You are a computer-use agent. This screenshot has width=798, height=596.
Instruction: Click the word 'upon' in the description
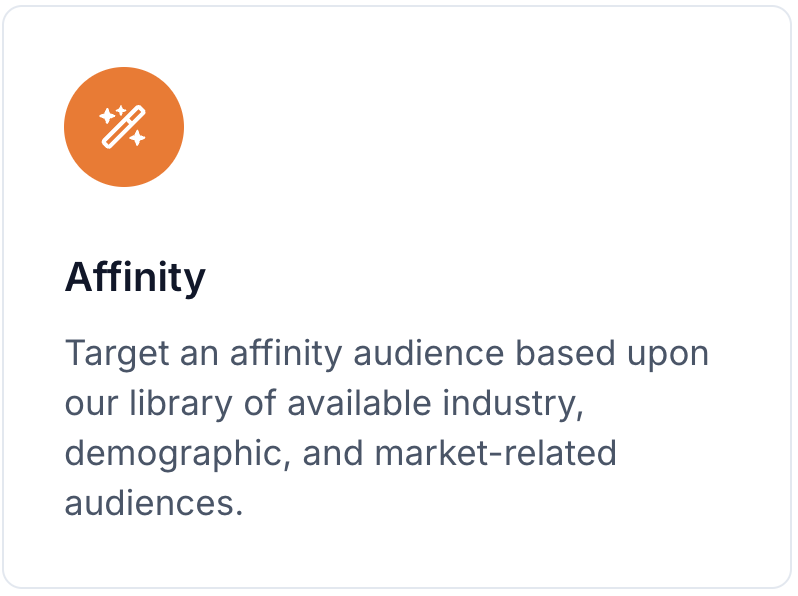[x=668, y=355]
